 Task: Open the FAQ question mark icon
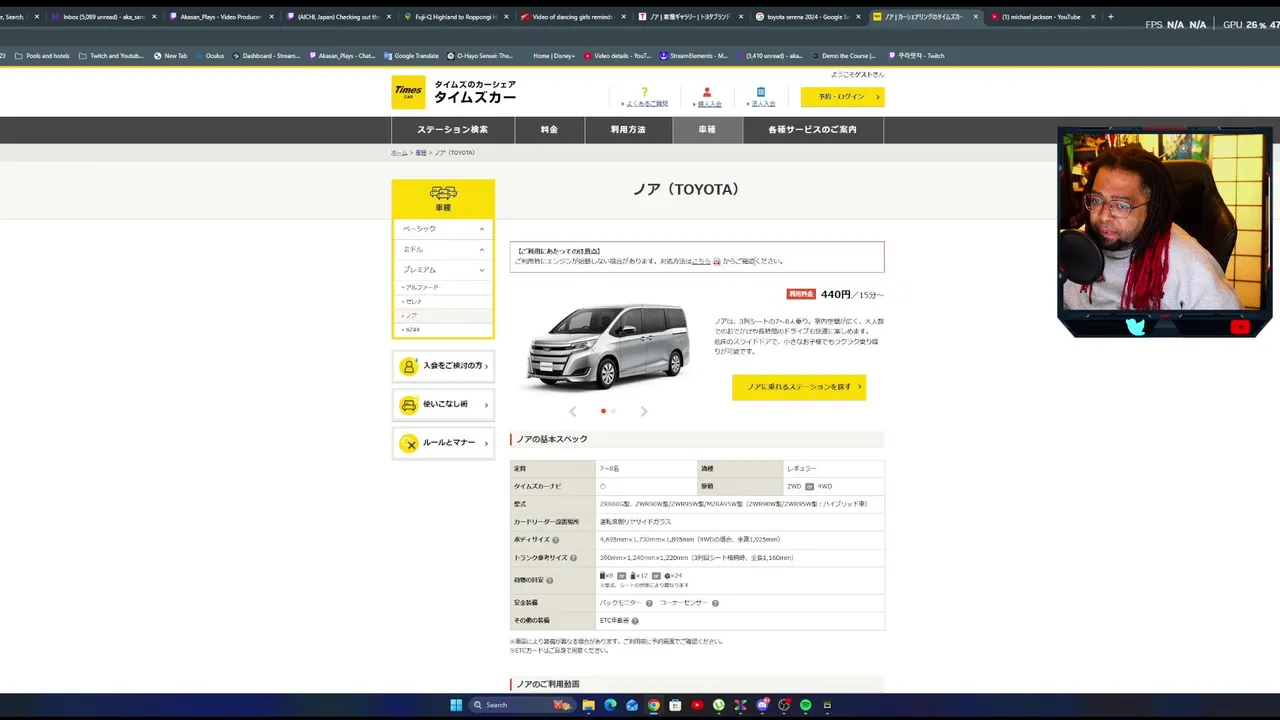point(645,92)
